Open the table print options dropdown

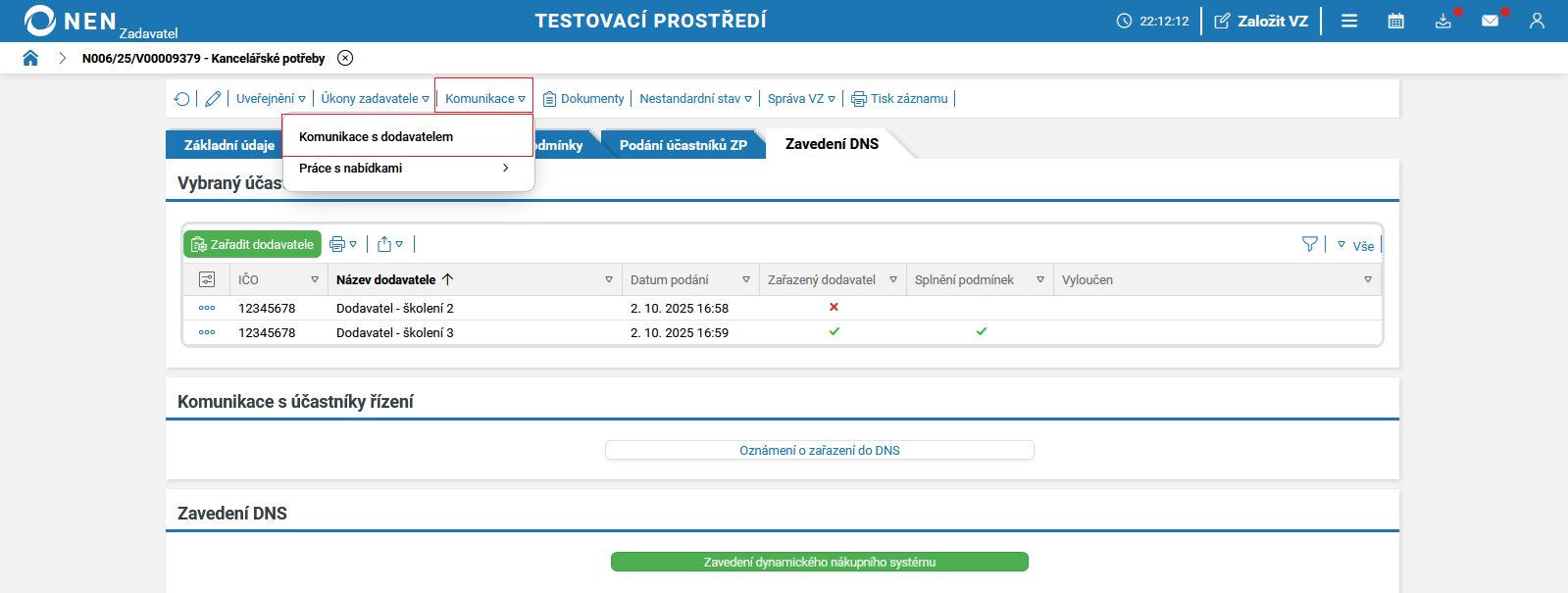343,244
